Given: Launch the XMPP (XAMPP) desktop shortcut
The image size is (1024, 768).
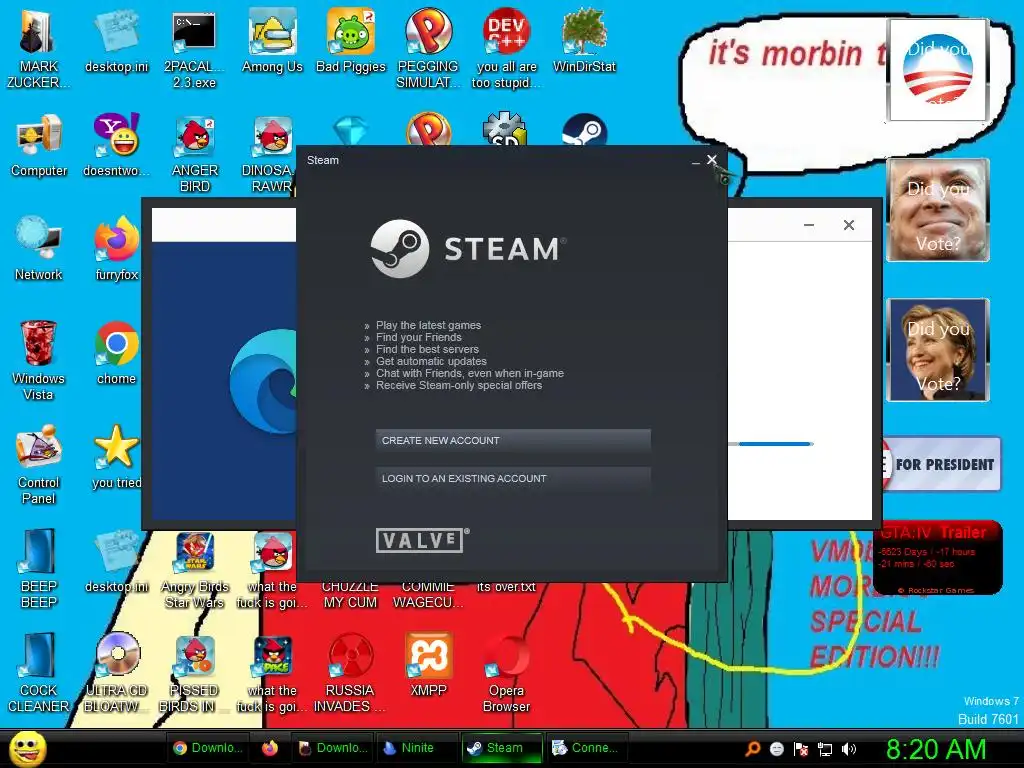Looking at the screenshot, I should [428, 665].
